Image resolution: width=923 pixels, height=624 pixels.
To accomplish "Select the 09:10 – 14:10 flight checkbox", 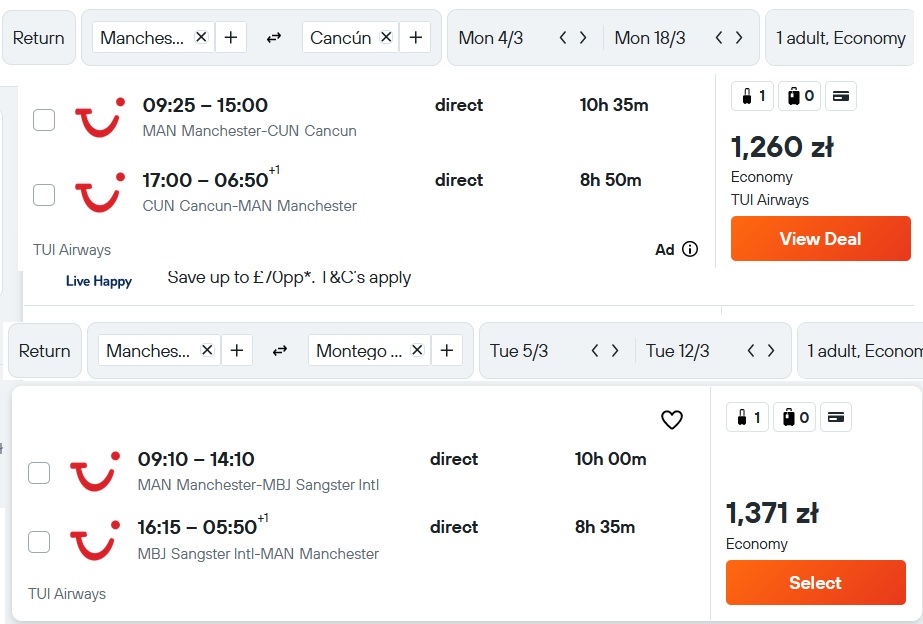I will (x=39, y=473).
